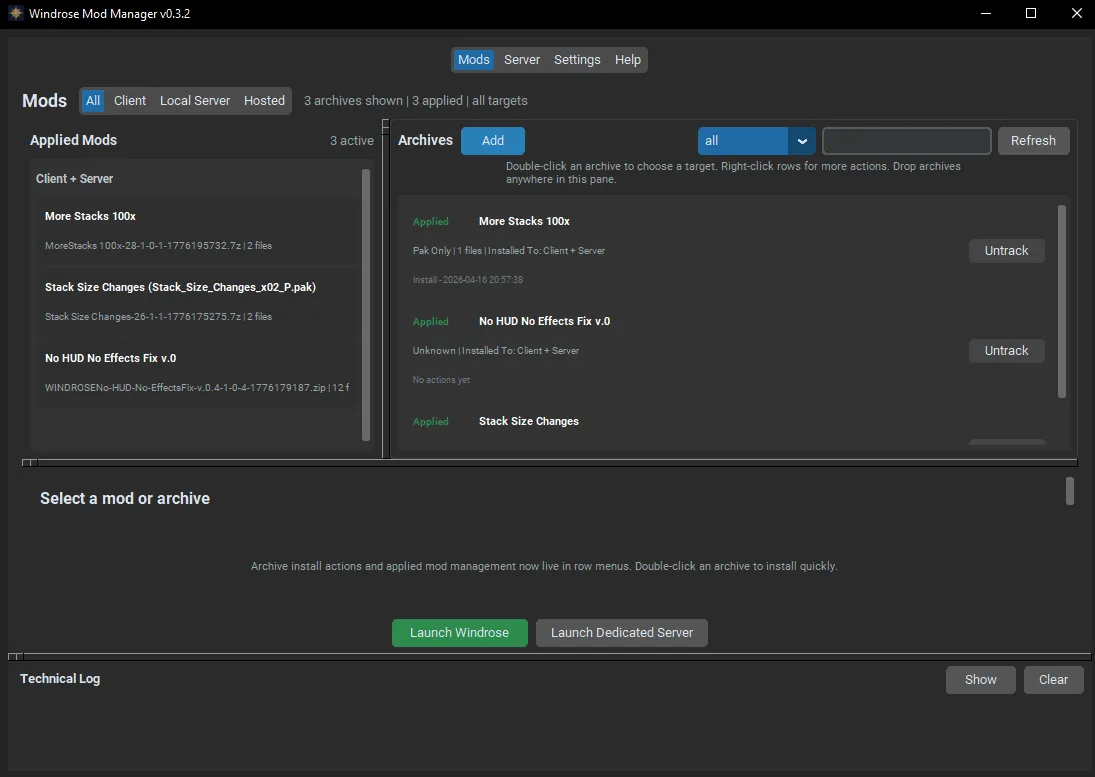Click the Archives list scrollbar
The height and width of the screenshot is (777, 1095).
[x=1062, y=302]
